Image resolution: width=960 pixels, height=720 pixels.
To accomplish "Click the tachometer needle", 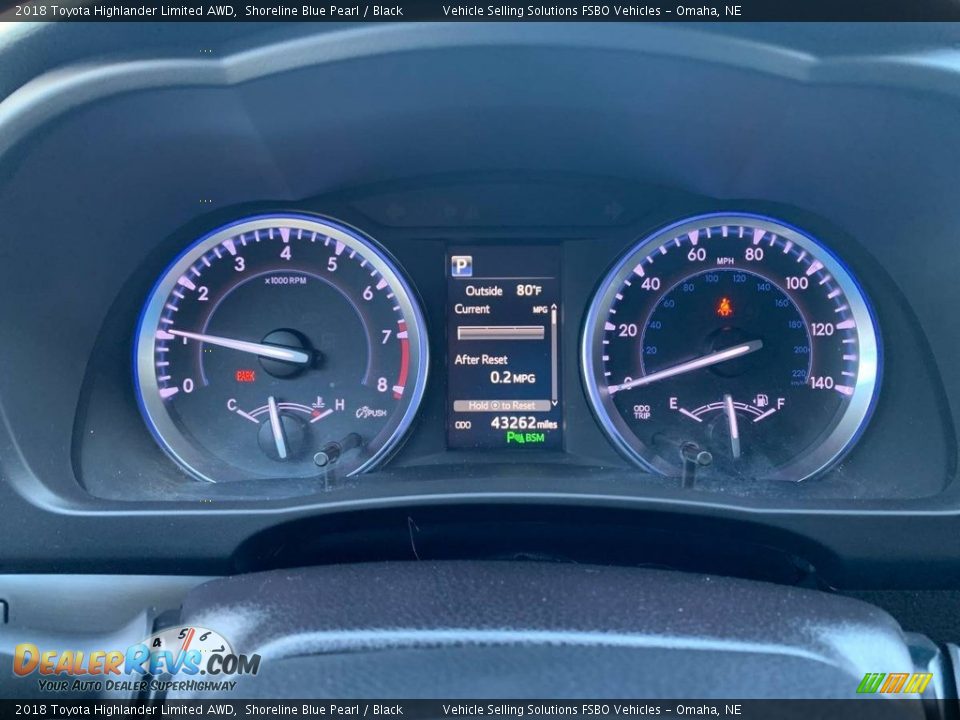I will point(239,346).
